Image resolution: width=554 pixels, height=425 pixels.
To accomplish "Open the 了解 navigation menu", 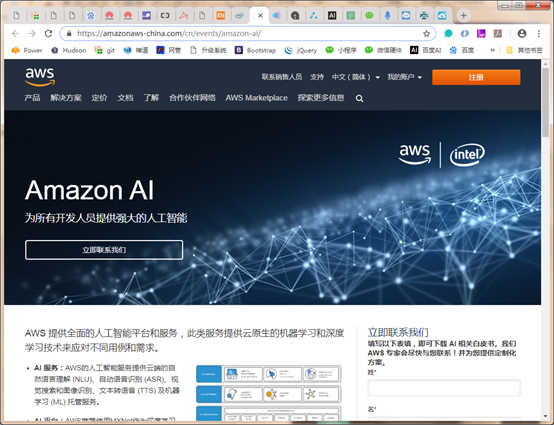I will 151,98.
